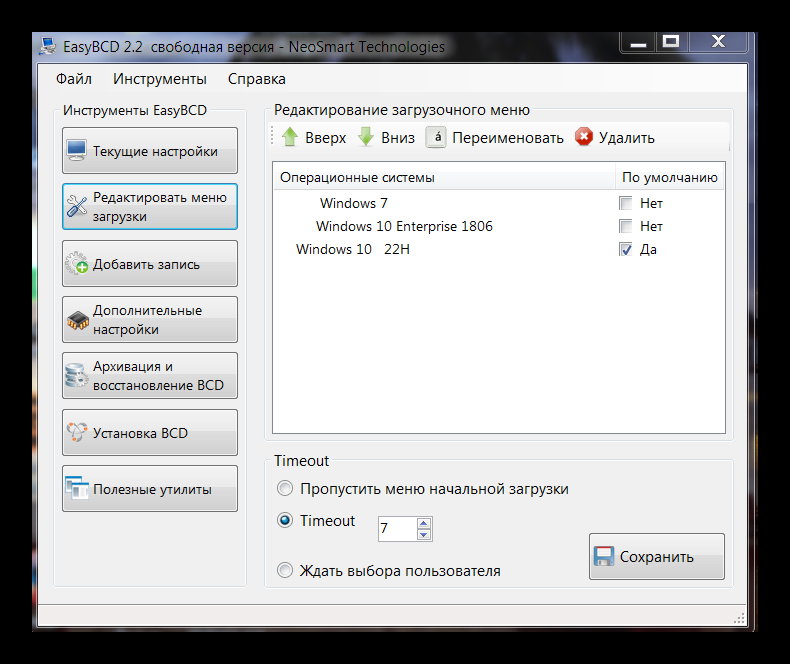The width and height of the screenshot is (790, 664).
Task: Click the green down arrow icon
Action: 366,137
